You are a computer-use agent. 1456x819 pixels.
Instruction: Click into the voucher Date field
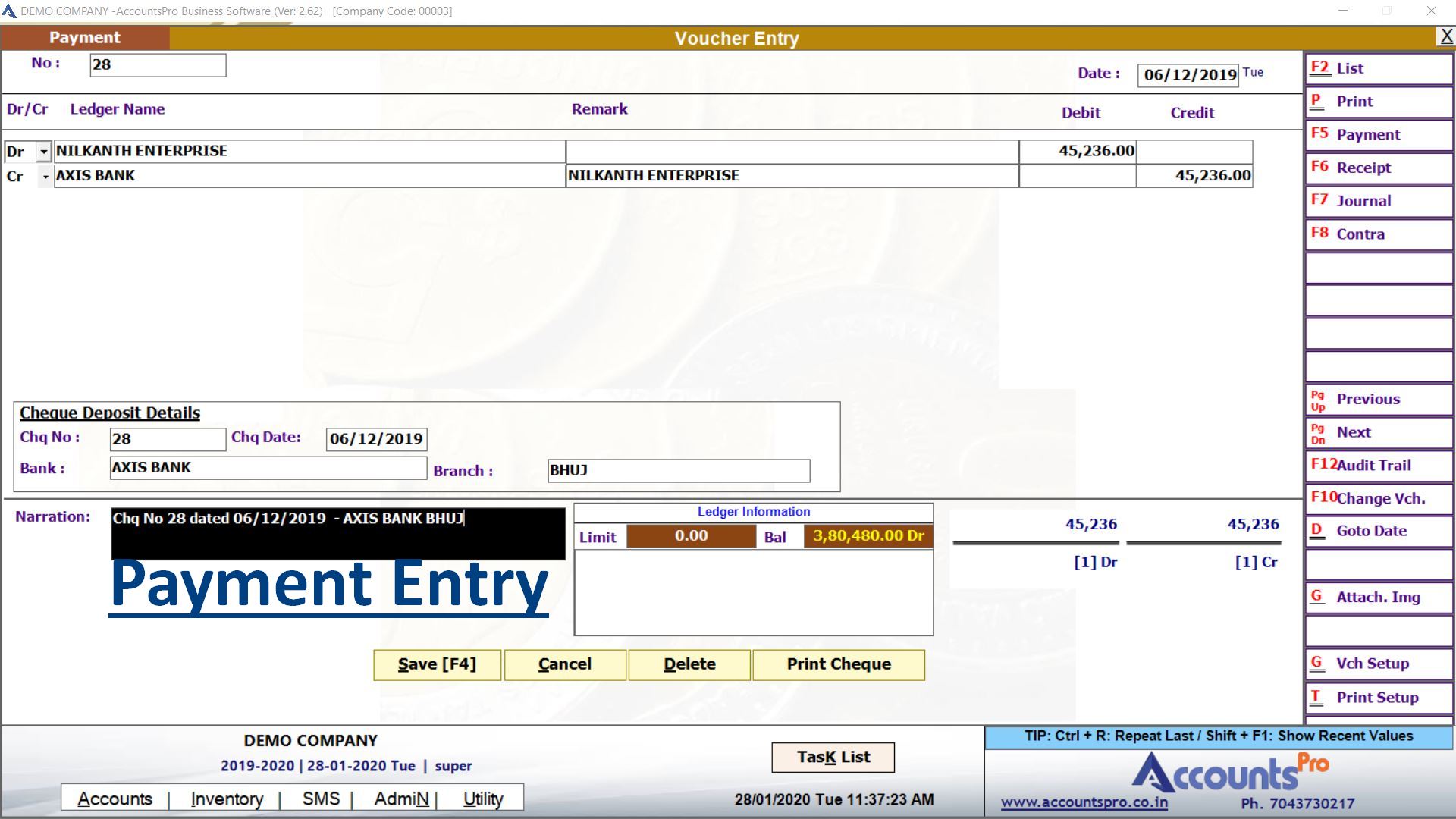pos(1188,74)
